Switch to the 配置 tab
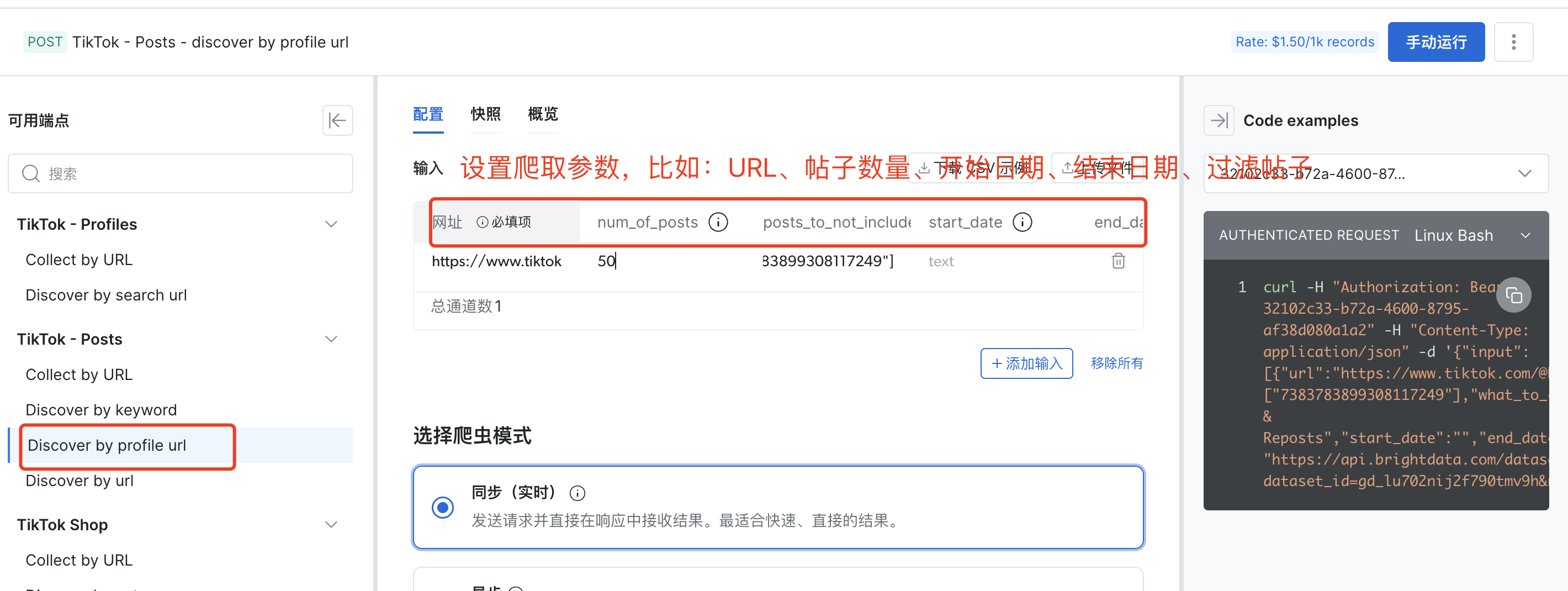The image size is (1568, 591). [x=428, y=114]
